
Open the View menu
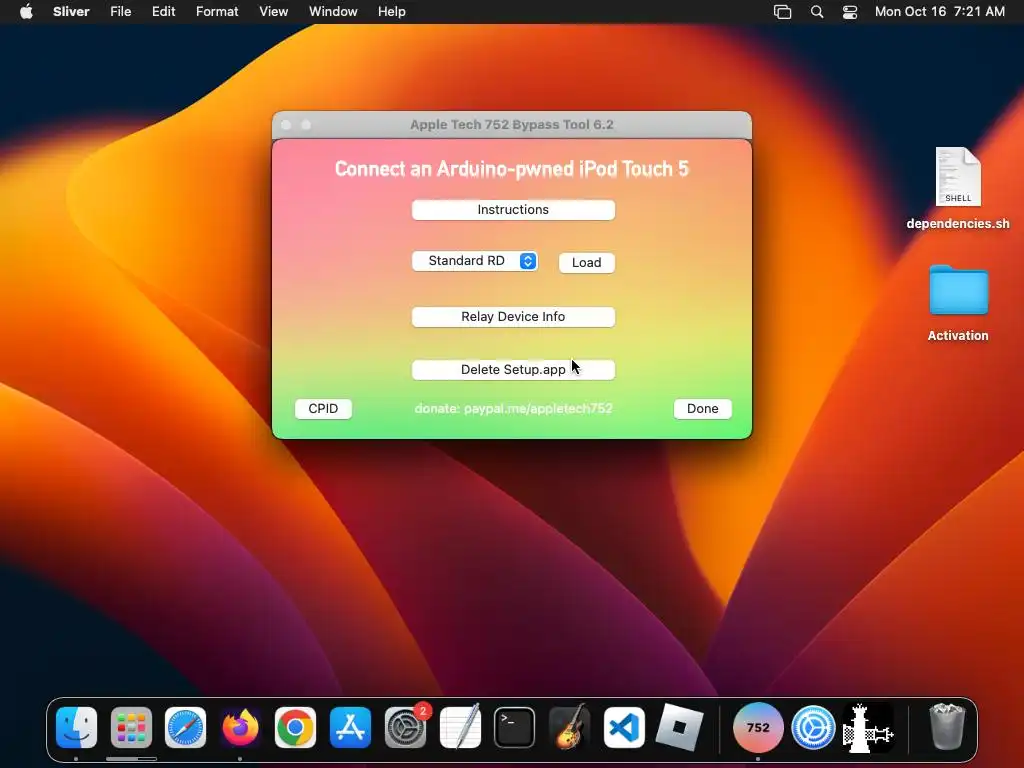273,12
